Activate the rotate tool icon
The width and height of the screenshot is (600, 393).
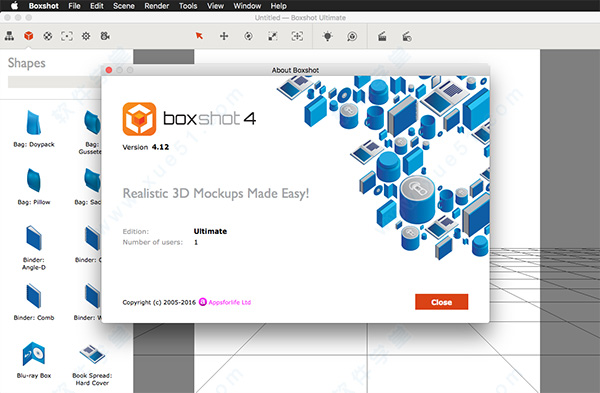click(248, 36)
